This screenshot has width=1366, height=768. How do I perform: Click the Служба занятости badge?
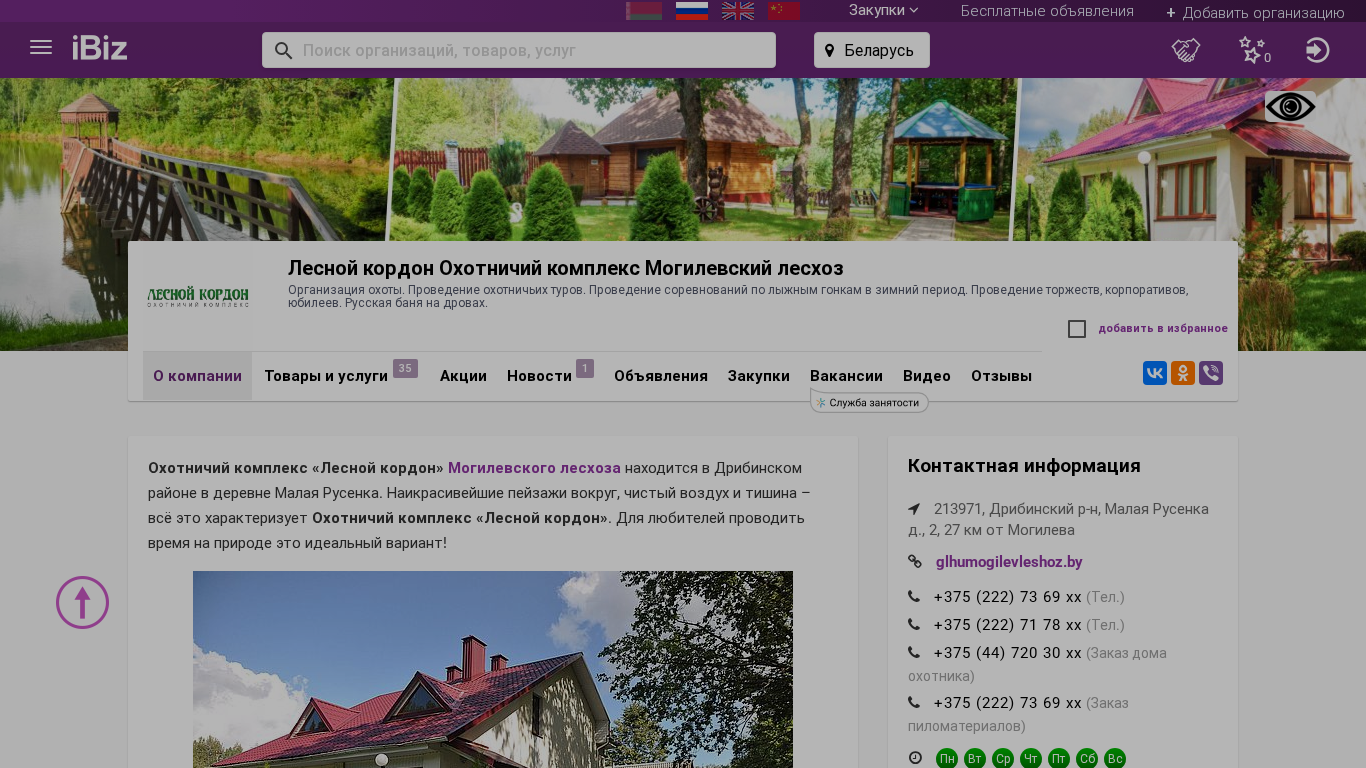click(x=870, y=402)
